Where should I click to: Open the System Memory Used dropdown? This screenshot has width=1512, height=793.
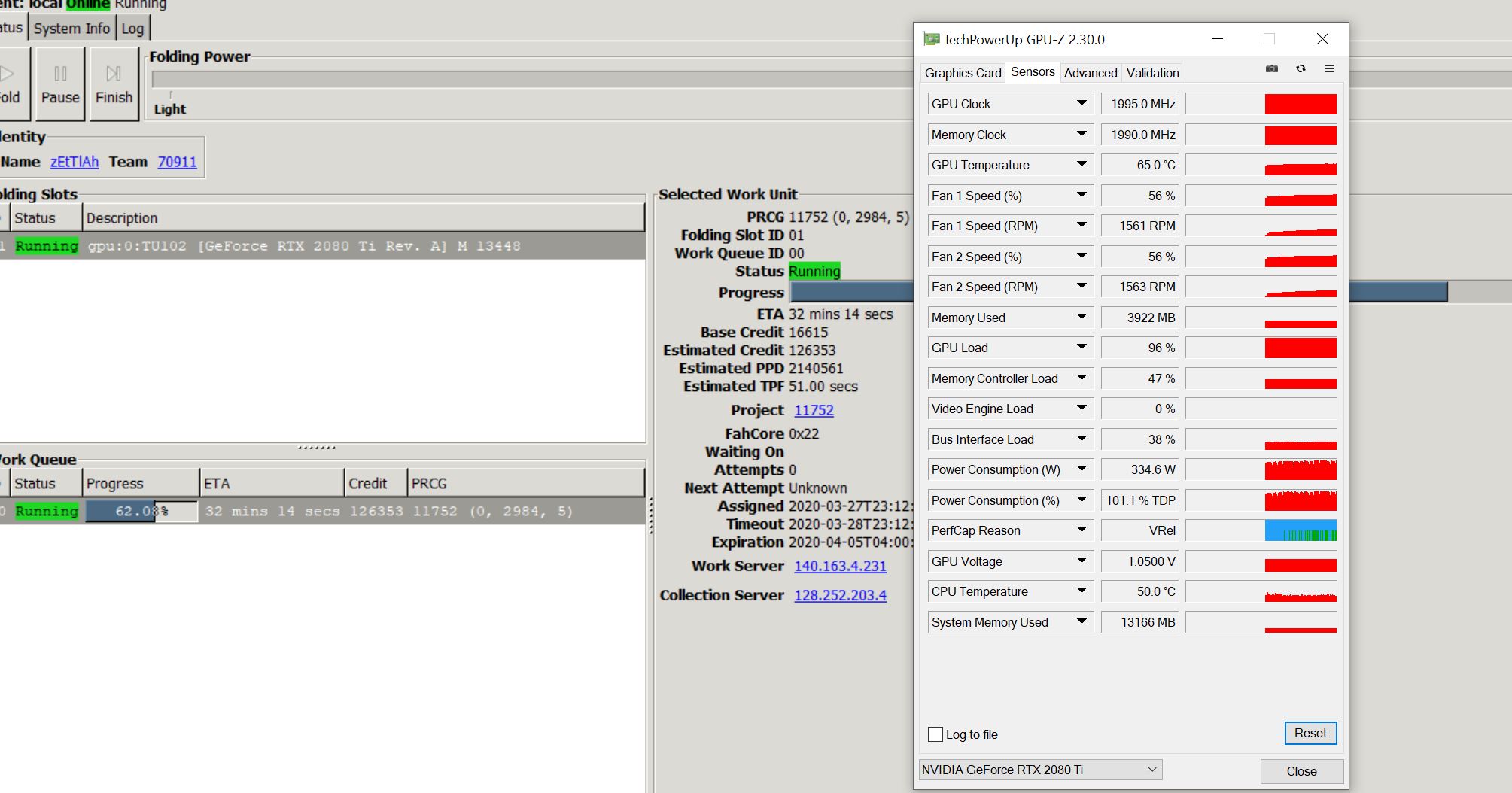pos(1082,621)
